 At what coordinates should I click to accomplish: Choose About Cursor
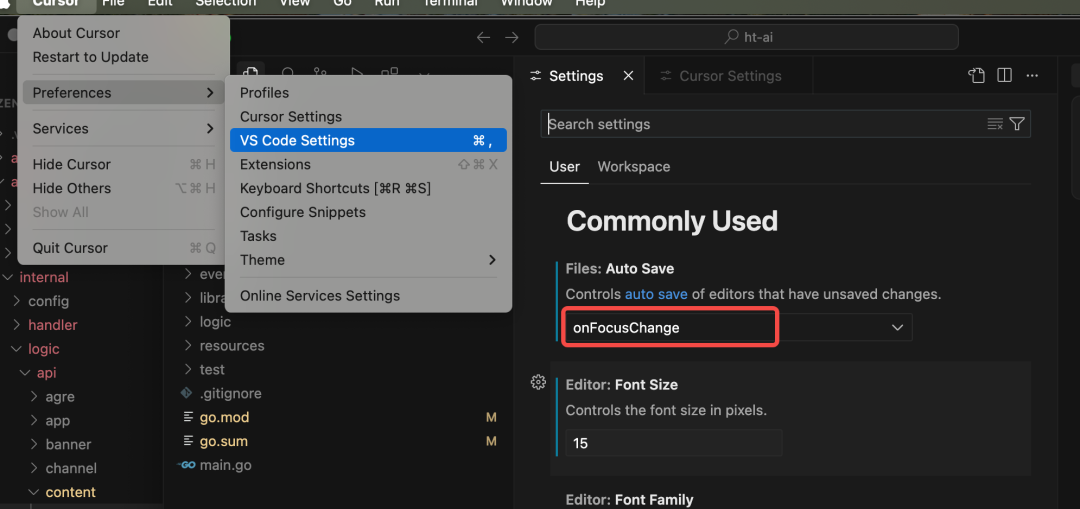point(123,33)
